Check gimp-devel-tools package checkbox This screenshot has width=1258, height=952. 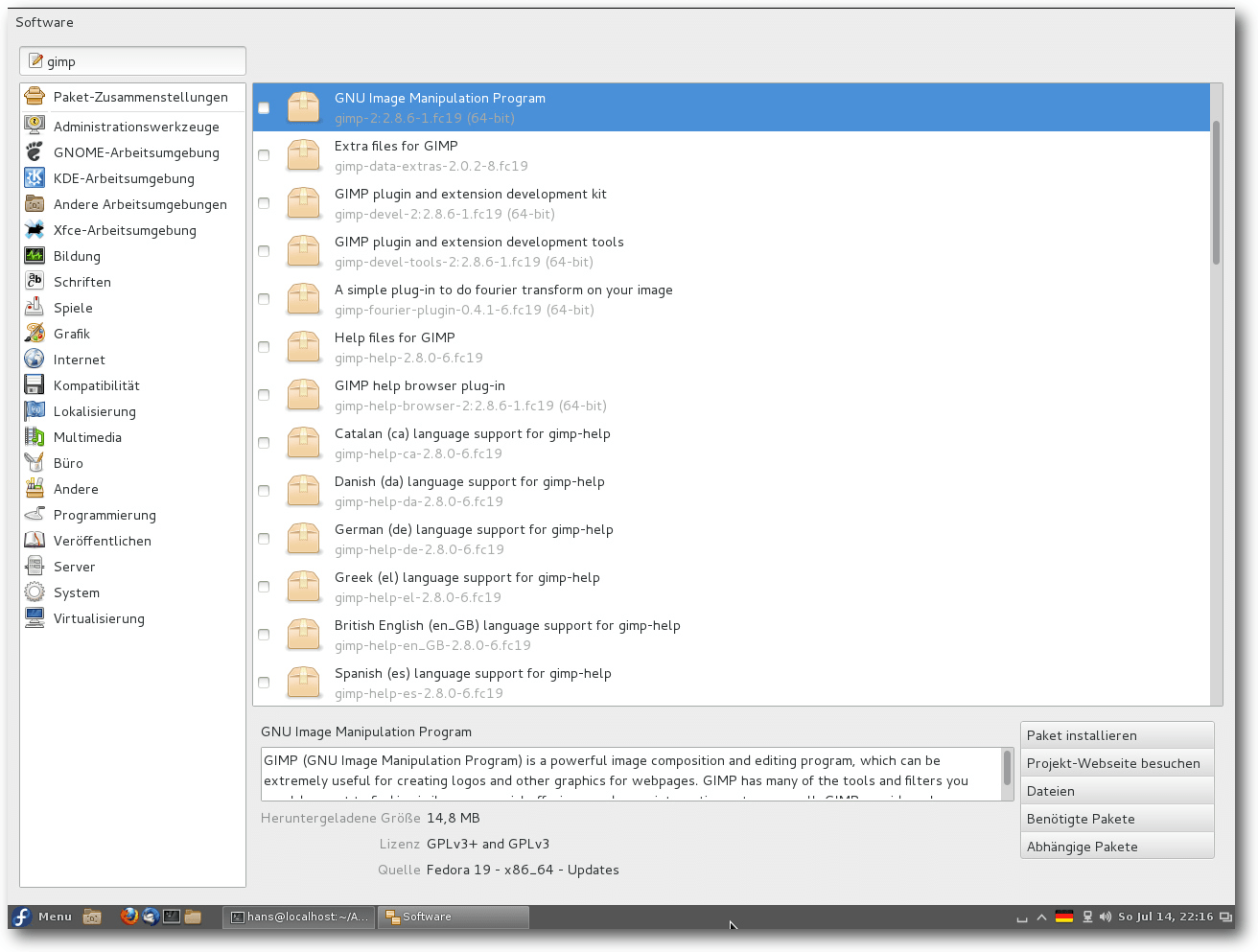click(264, 251)
